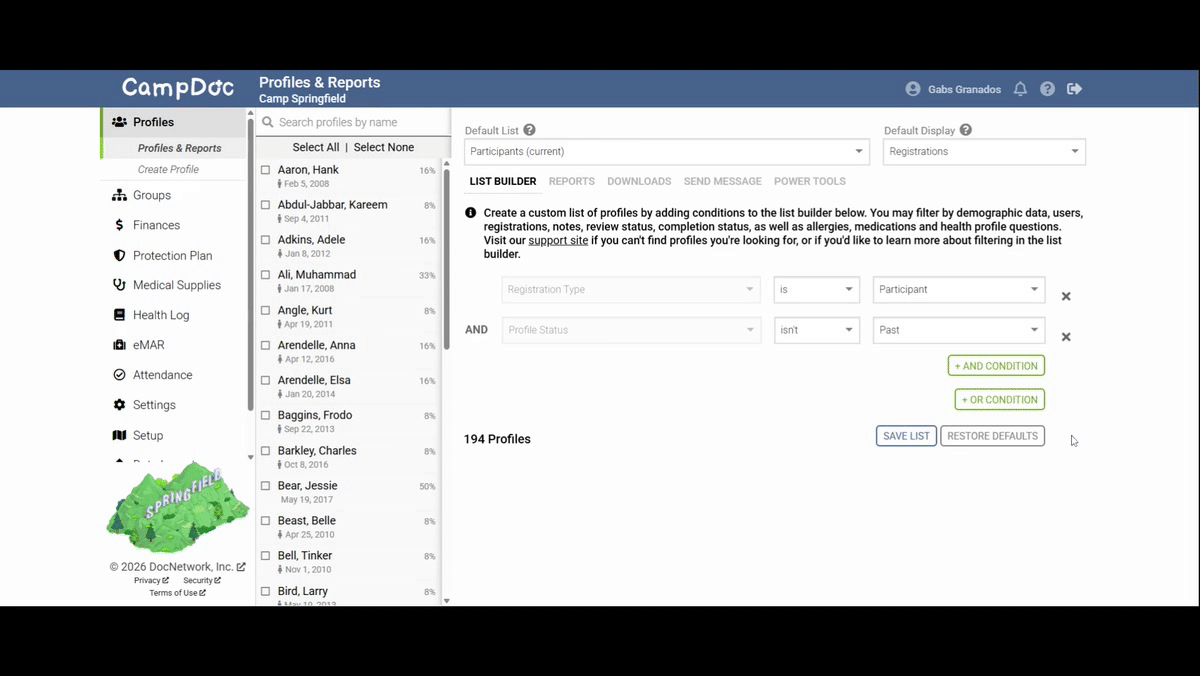Viewport: 1200px width, 676px height.
Task: Open the Default List dropdown showing Participants (current)
Action: [x=667, y=152]
